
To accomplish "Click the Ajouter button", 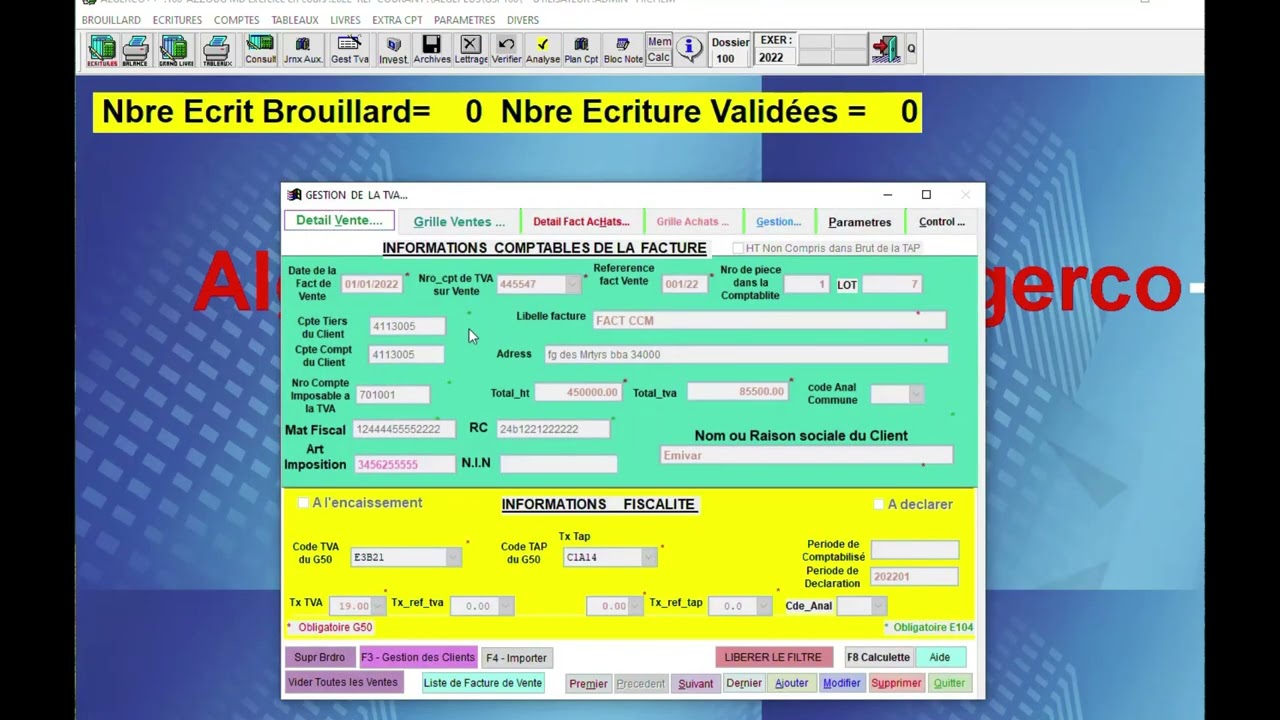I will [x=791, y=684].
